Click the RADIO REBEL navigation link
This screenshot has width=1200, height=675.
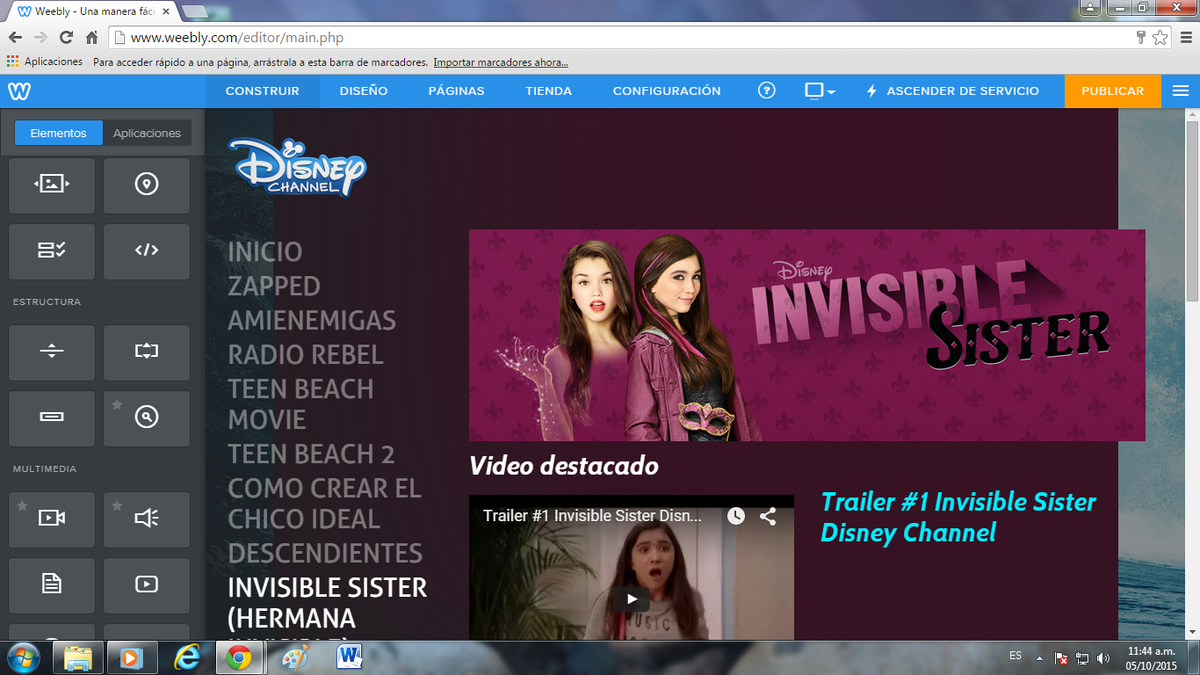pos(306,355)
